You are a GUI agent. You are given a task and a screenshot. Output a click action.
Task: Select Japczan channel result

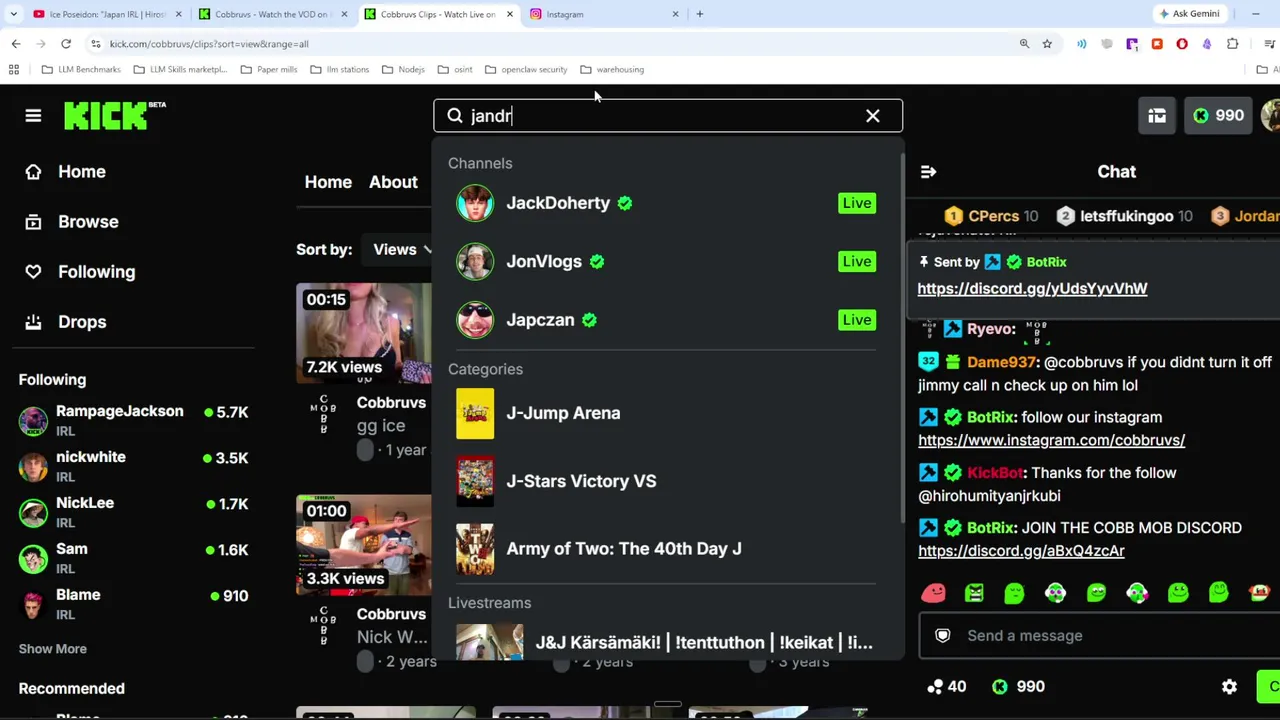tap(666, 320)
